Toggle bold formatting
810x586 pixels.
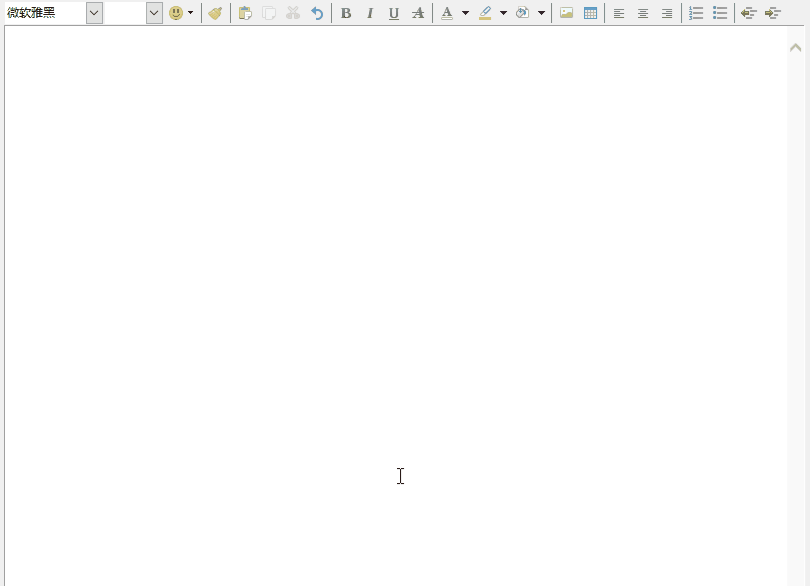pyautogui.click(x=346, y=13)
